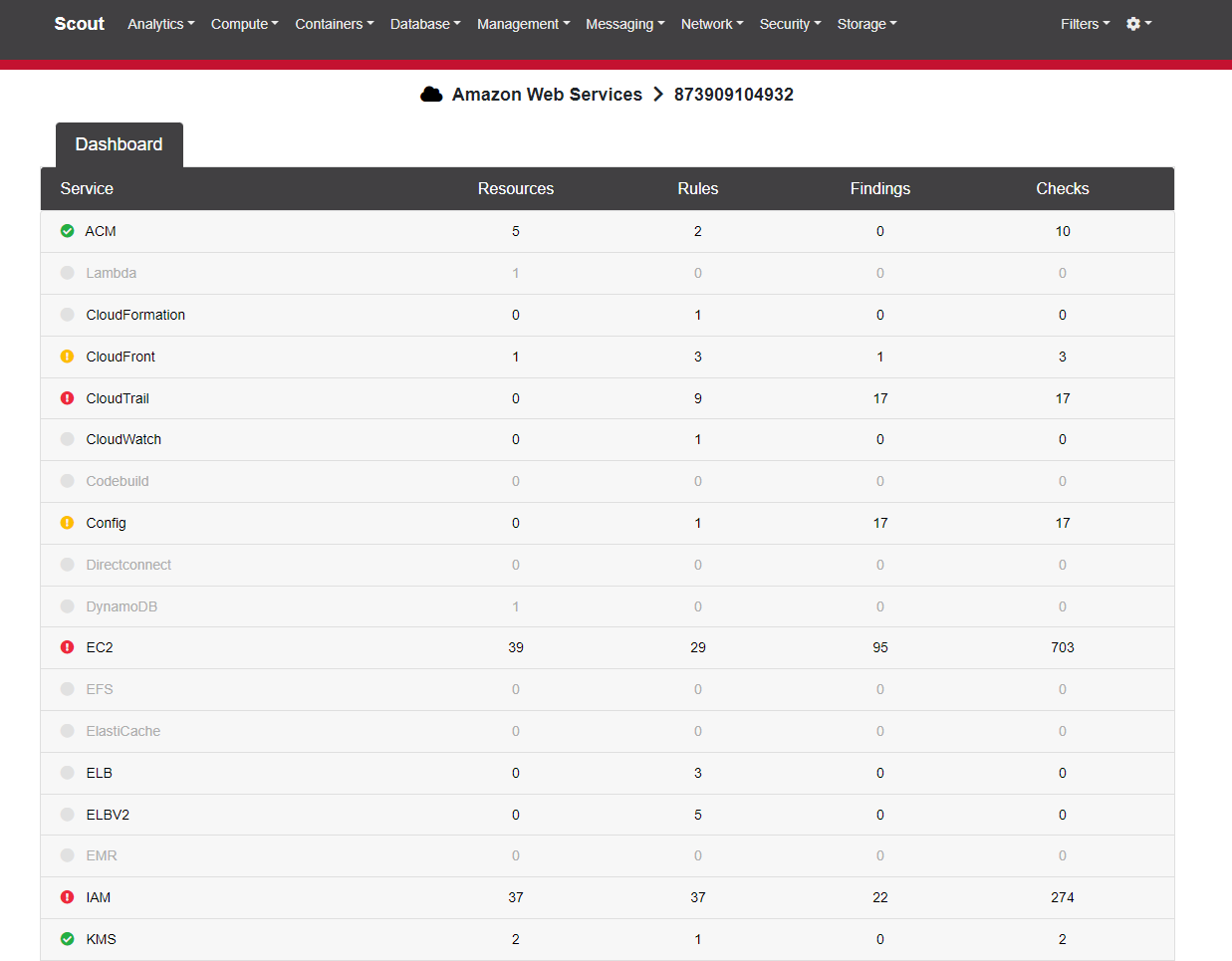1232x961 pixels.
Task: Click the gray status dot beside CloudWatch
Action: click(x=67, y=439)
